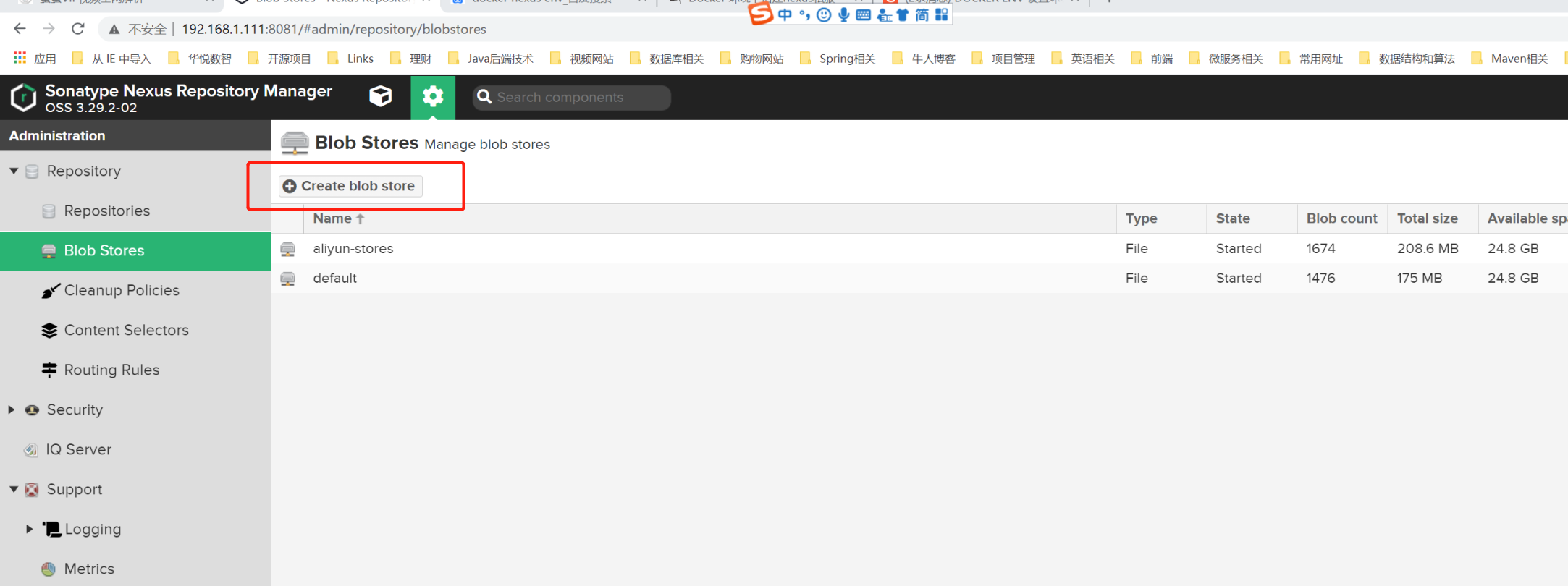Click the Blob Stores page header icon
The width and height of the screenshot is (1568, 586).
point(295,143)
